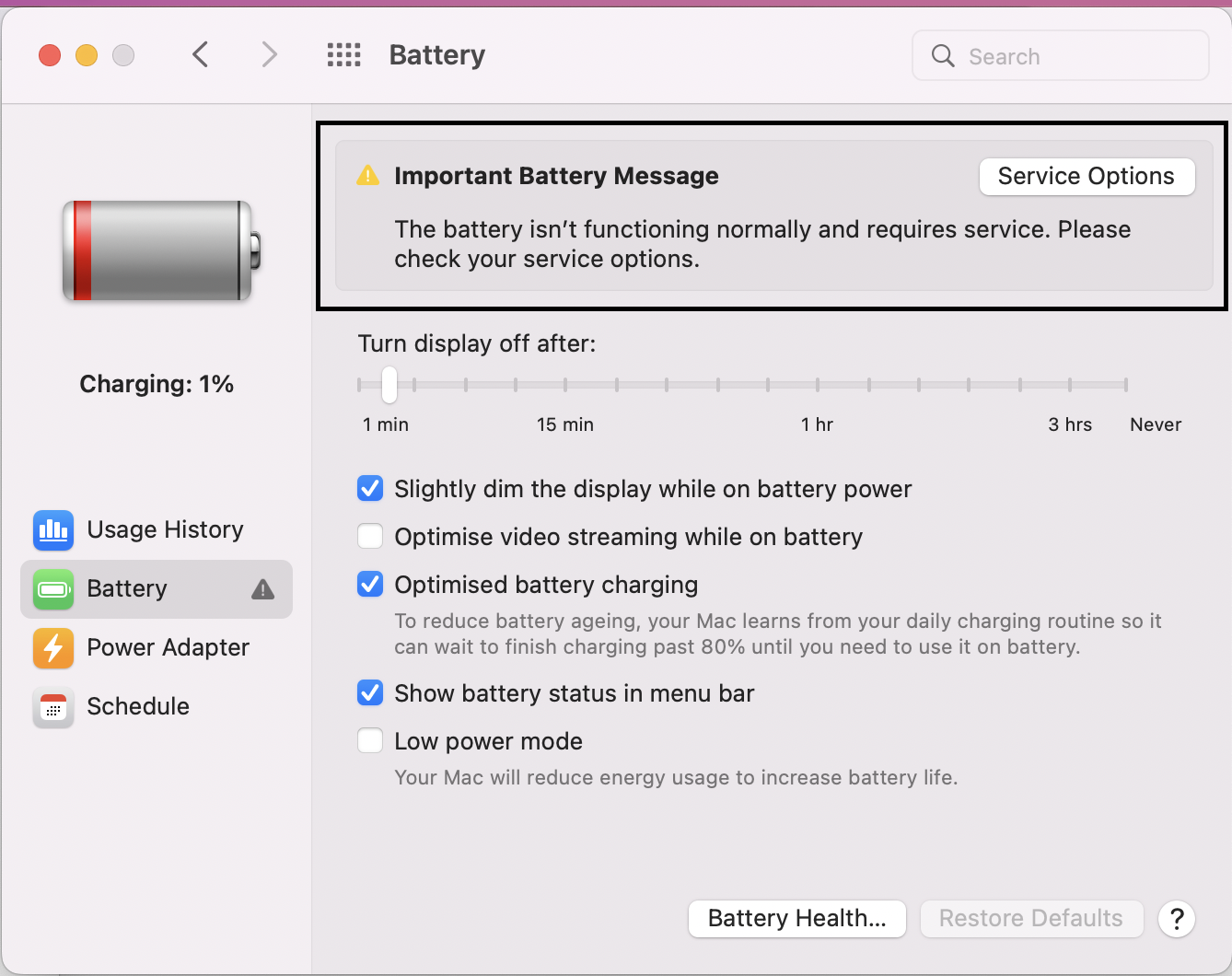Go back with the left chevron
This screenshot has height=976, width=1232.
(x=201, y=54)
